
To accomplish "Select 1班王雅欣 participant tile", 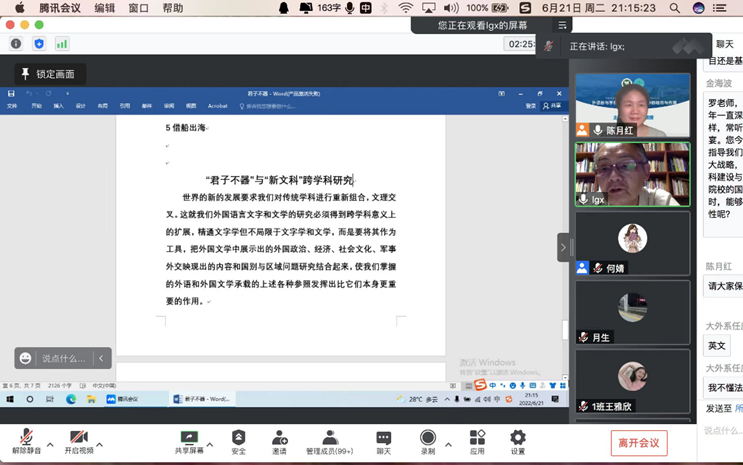I will point(633,381).
